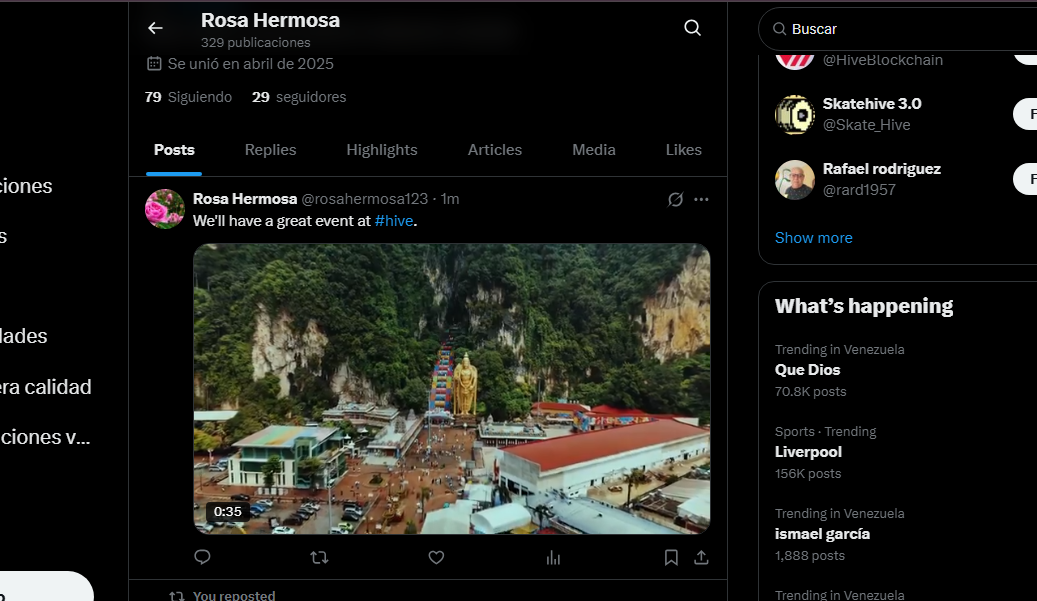Open the Que Dios trending topic
Viewport: 1037px width, 601px height.
coord(808,370)
